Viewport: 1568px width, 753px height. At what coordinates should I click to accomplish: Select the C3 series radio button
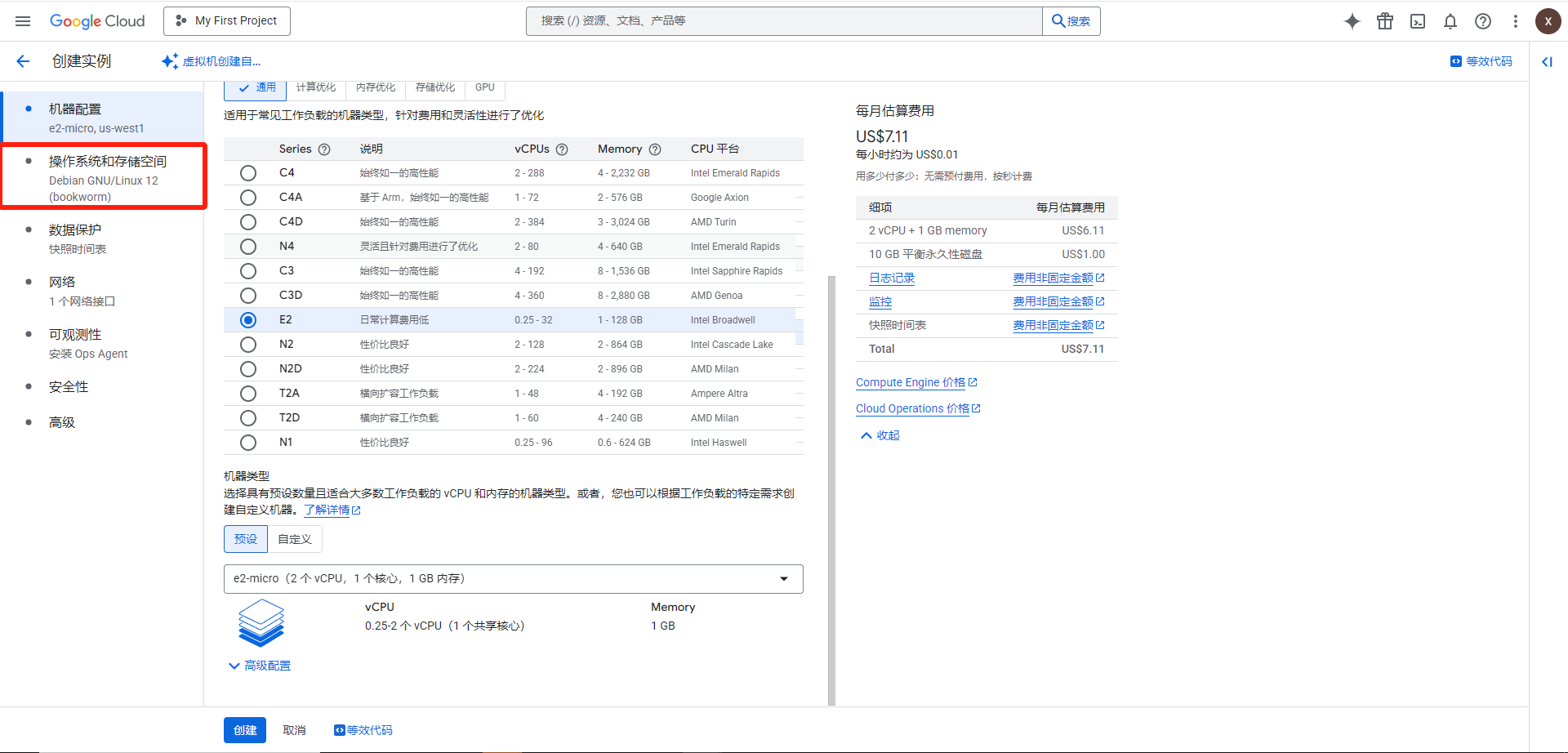tap(248, 271)
